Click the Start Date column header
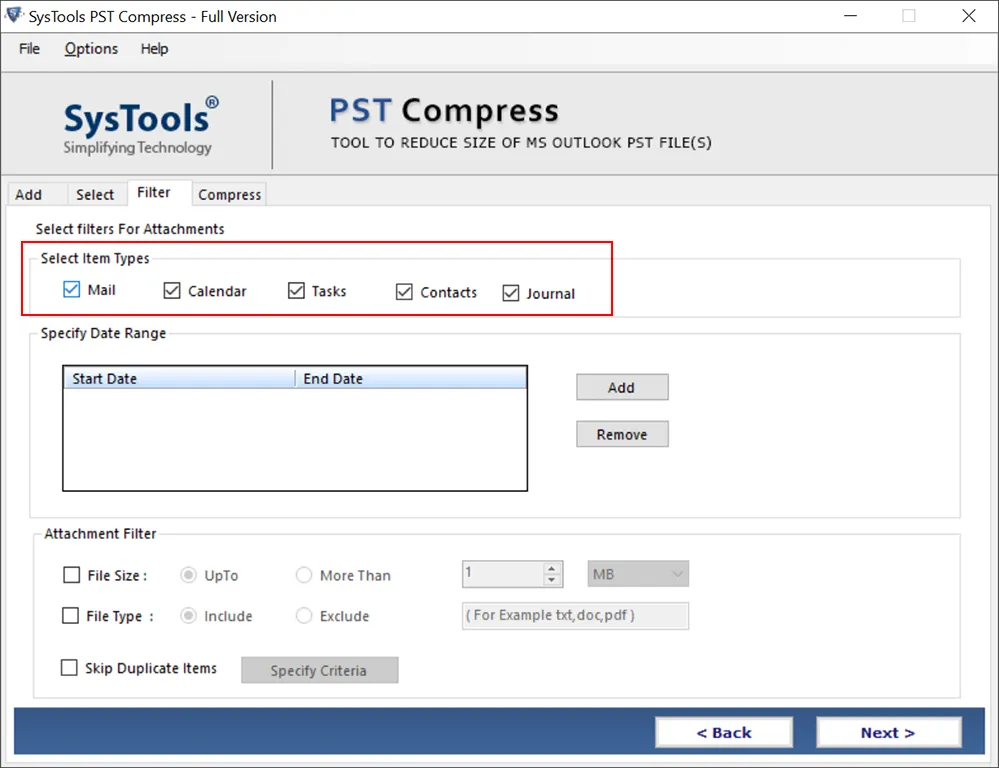The image size is (999, 768). click(179, 378)
